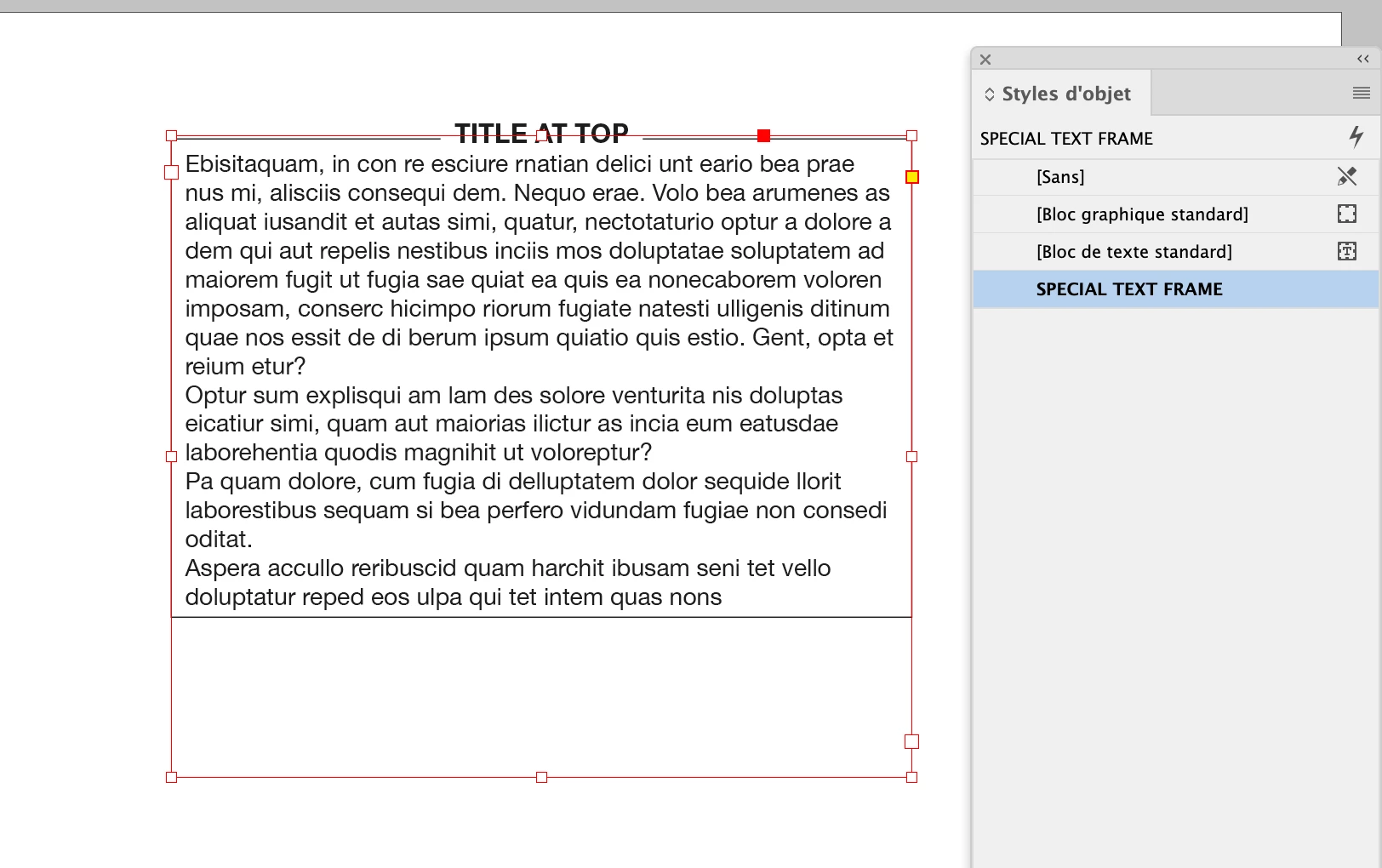
Task: Click text frame icon next to Bloc de texte standard
Action: point(1347,251)
